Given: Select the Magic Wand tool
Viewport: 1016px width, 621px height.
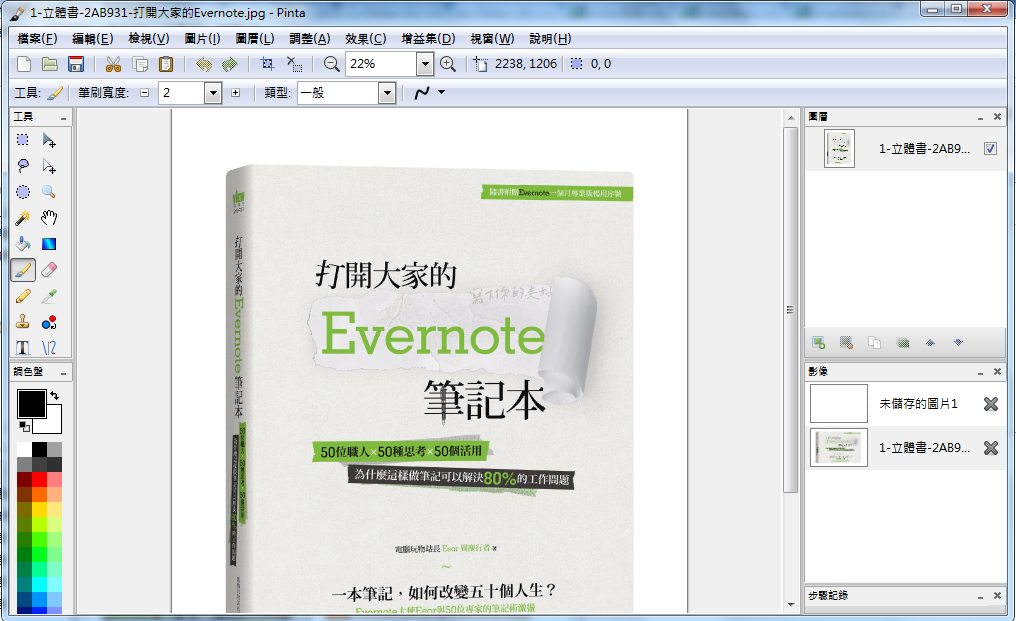Looking at the screenshot, I should [x=23, y=218].
